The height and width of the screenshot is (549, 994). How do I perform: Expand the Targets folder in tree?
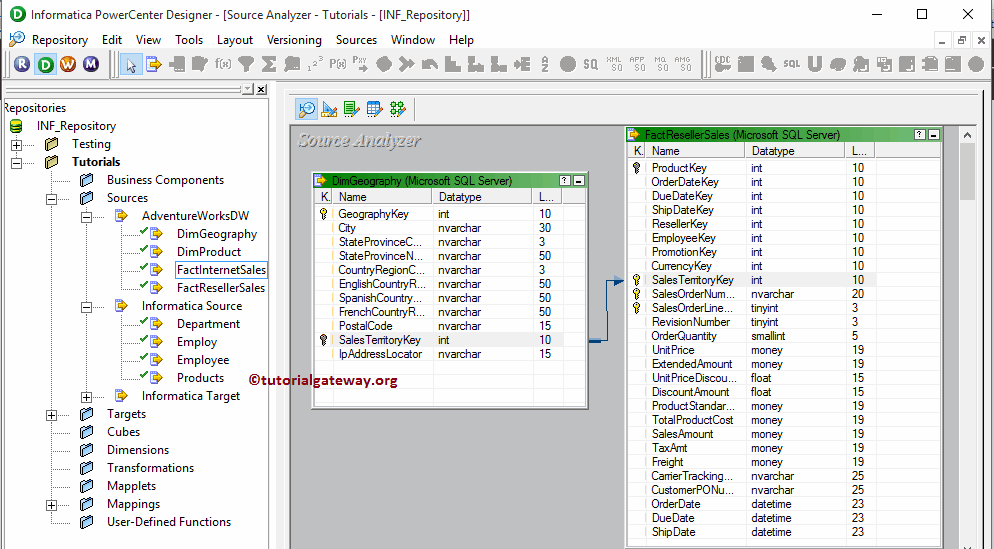[52, 414]
